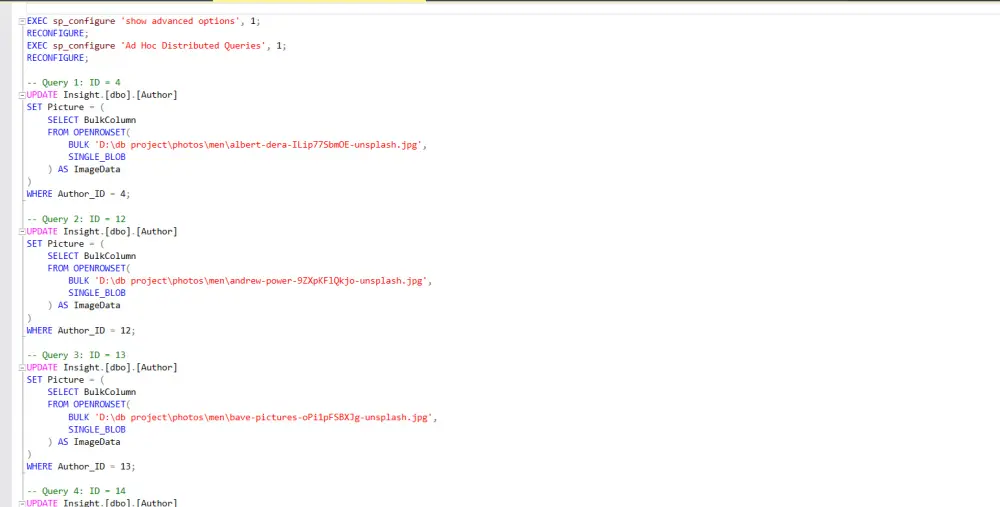Click ') AS ImageData' in Query 1 block
Screen dimensions: 1000x507
pos(84,169)
